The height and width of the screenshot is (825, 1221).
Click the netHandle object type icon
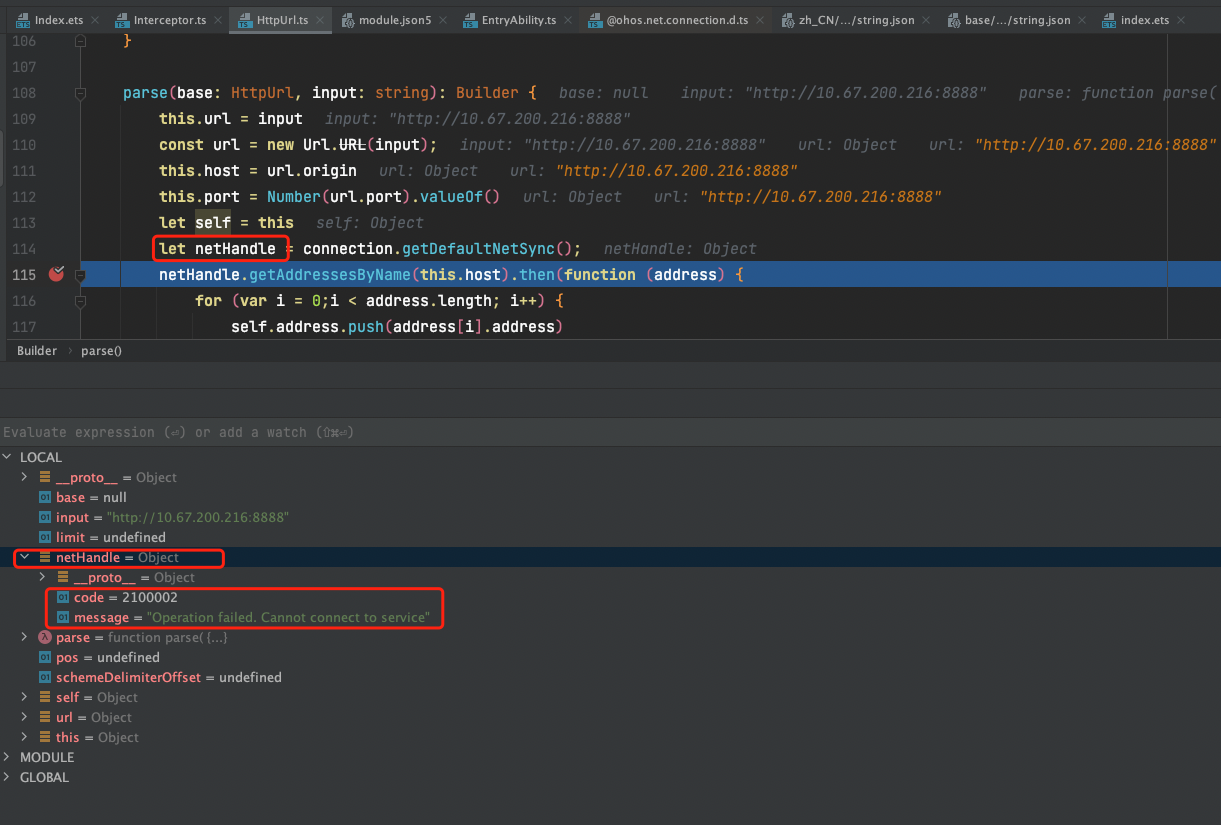point(44,557)
